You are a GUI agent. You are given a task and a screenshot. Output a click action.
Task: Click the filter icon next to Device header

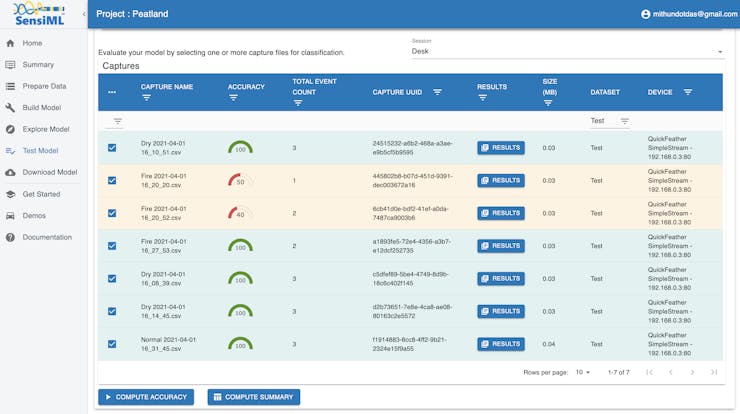[688, 92]
